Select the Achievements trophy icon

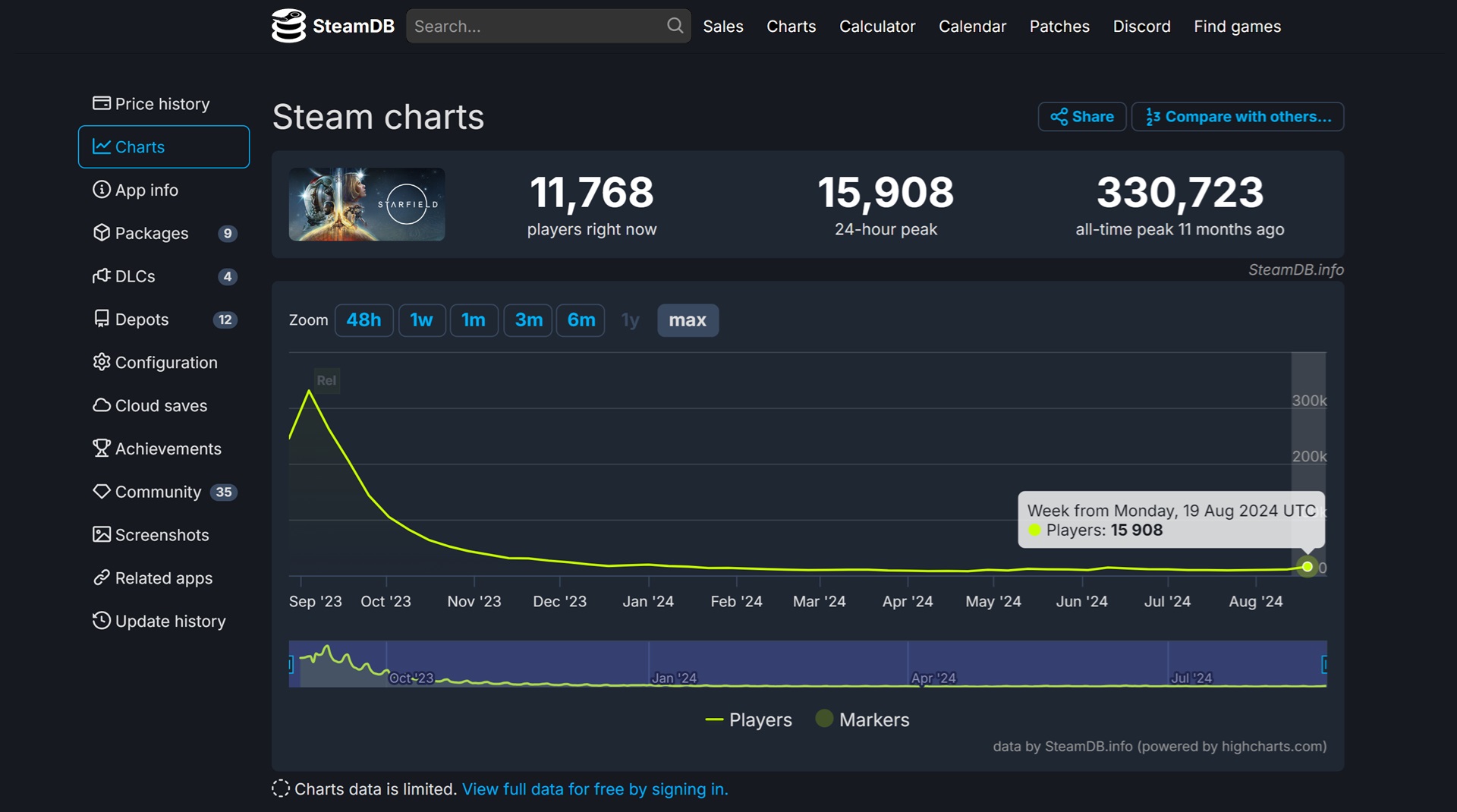click(102, 448)
